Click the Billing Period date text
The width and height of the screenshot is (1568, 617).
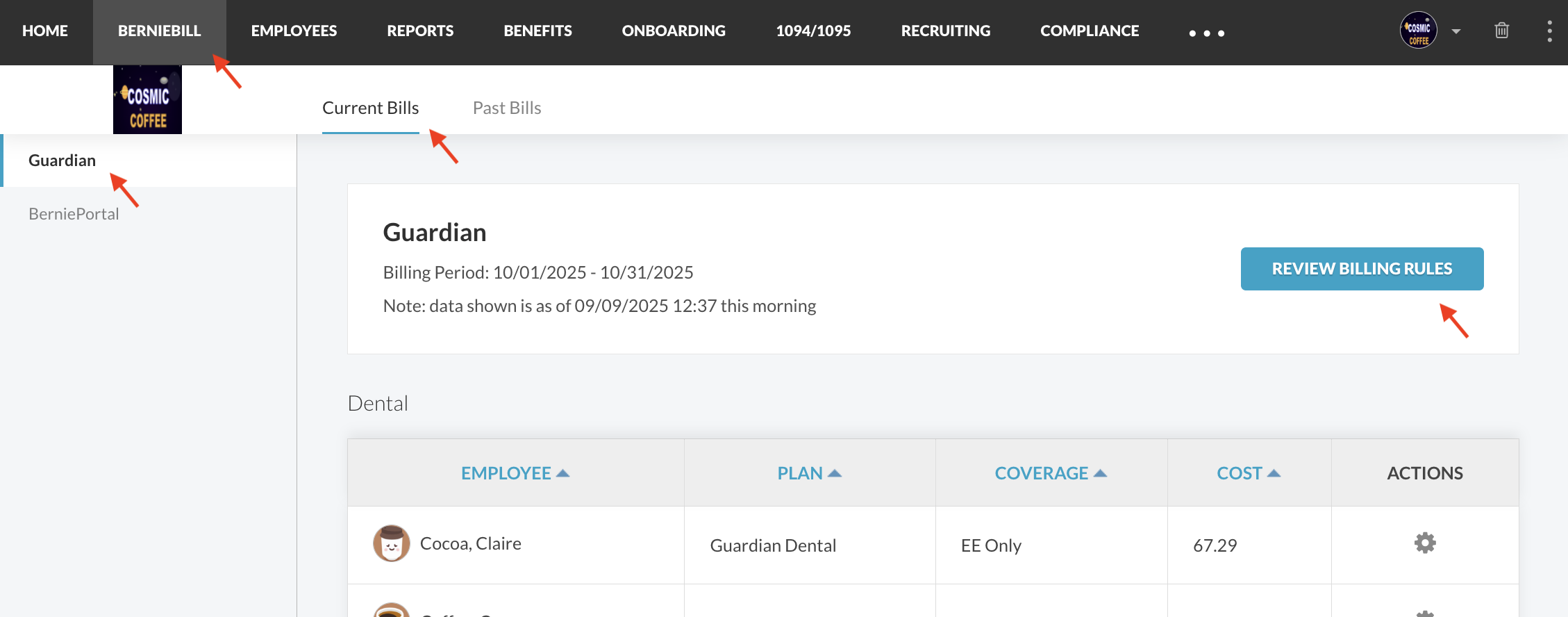(x=538, y=272)
